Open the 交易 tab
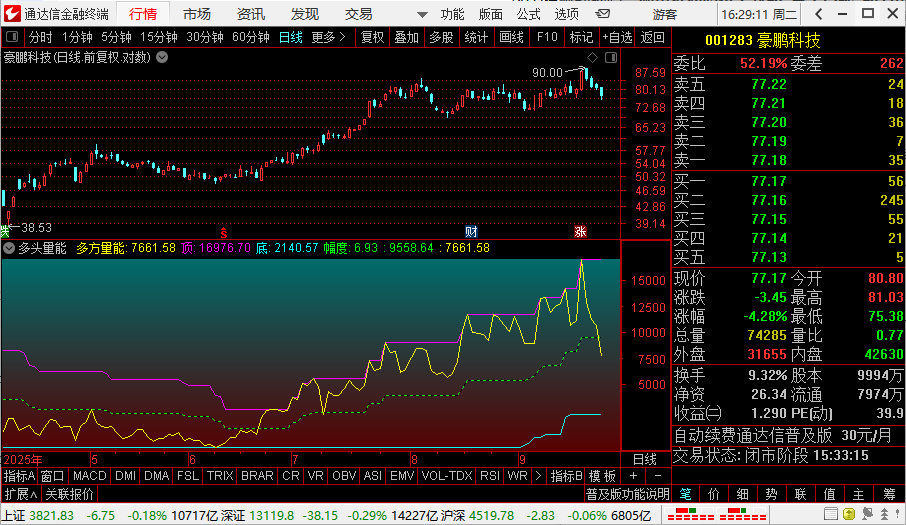 point(358,14)
